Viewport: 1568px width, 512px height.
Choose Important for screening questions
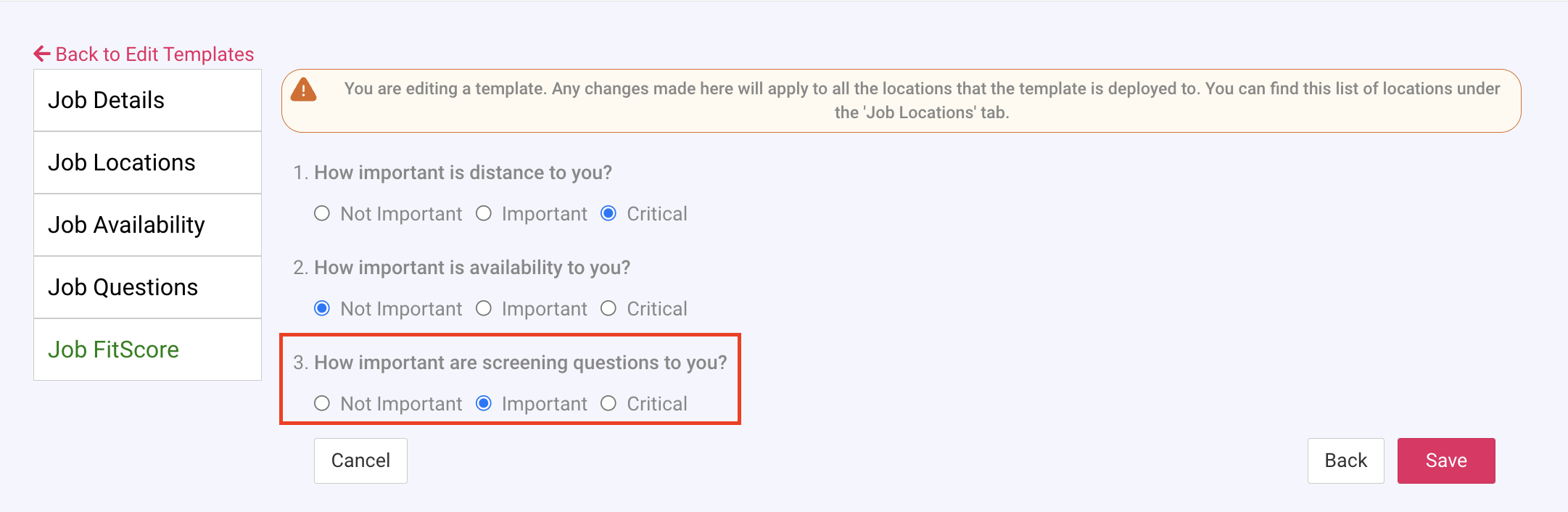point(484,403)
